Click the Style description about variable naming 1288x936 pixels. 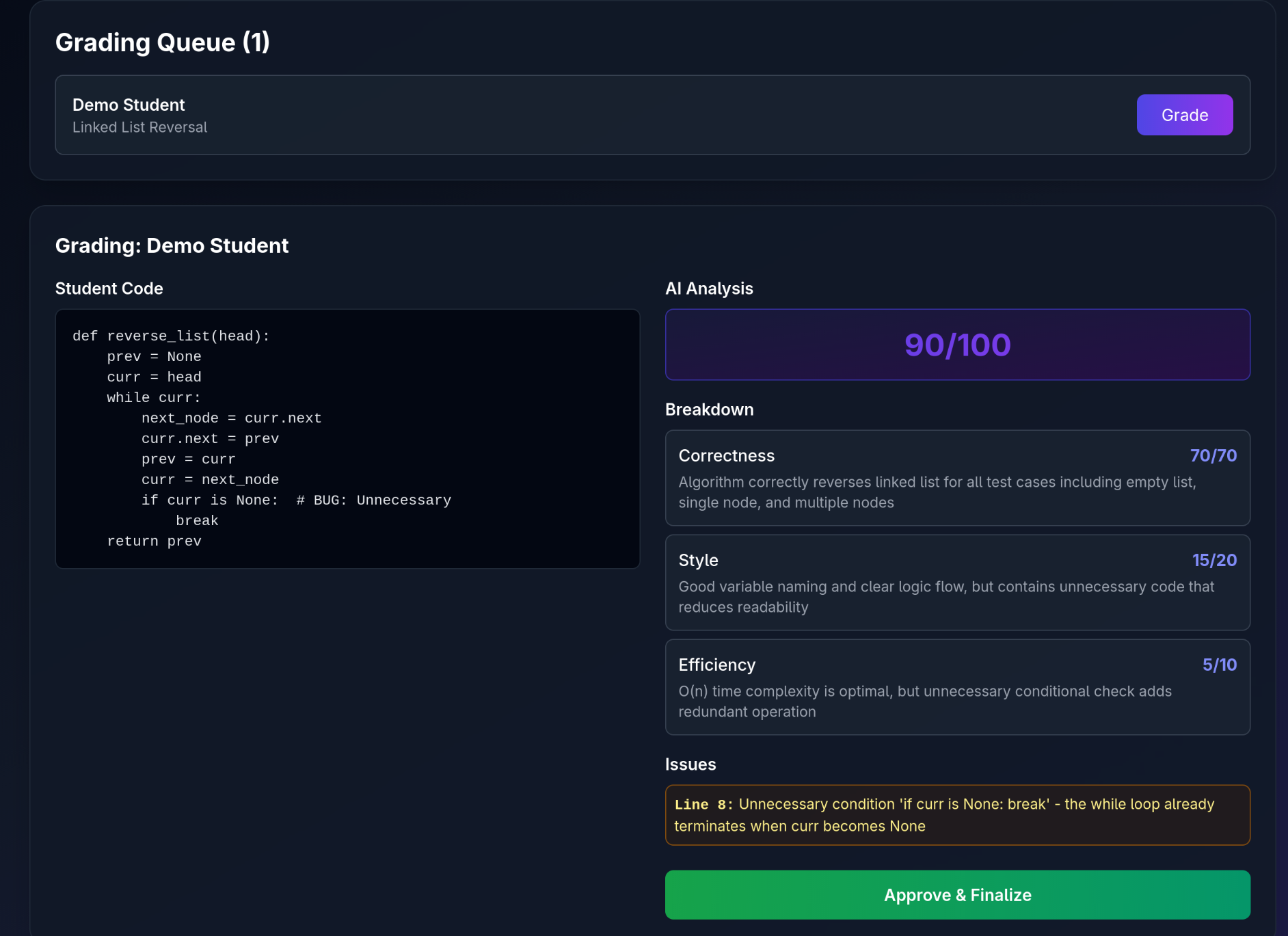point(946,597)
